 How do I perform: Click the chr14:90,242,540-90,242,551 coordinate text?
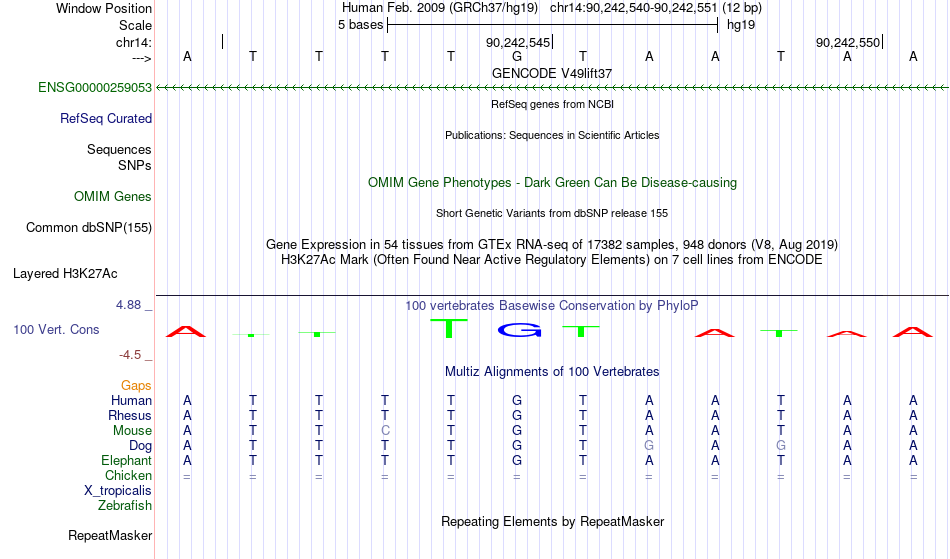coord(633,8)
